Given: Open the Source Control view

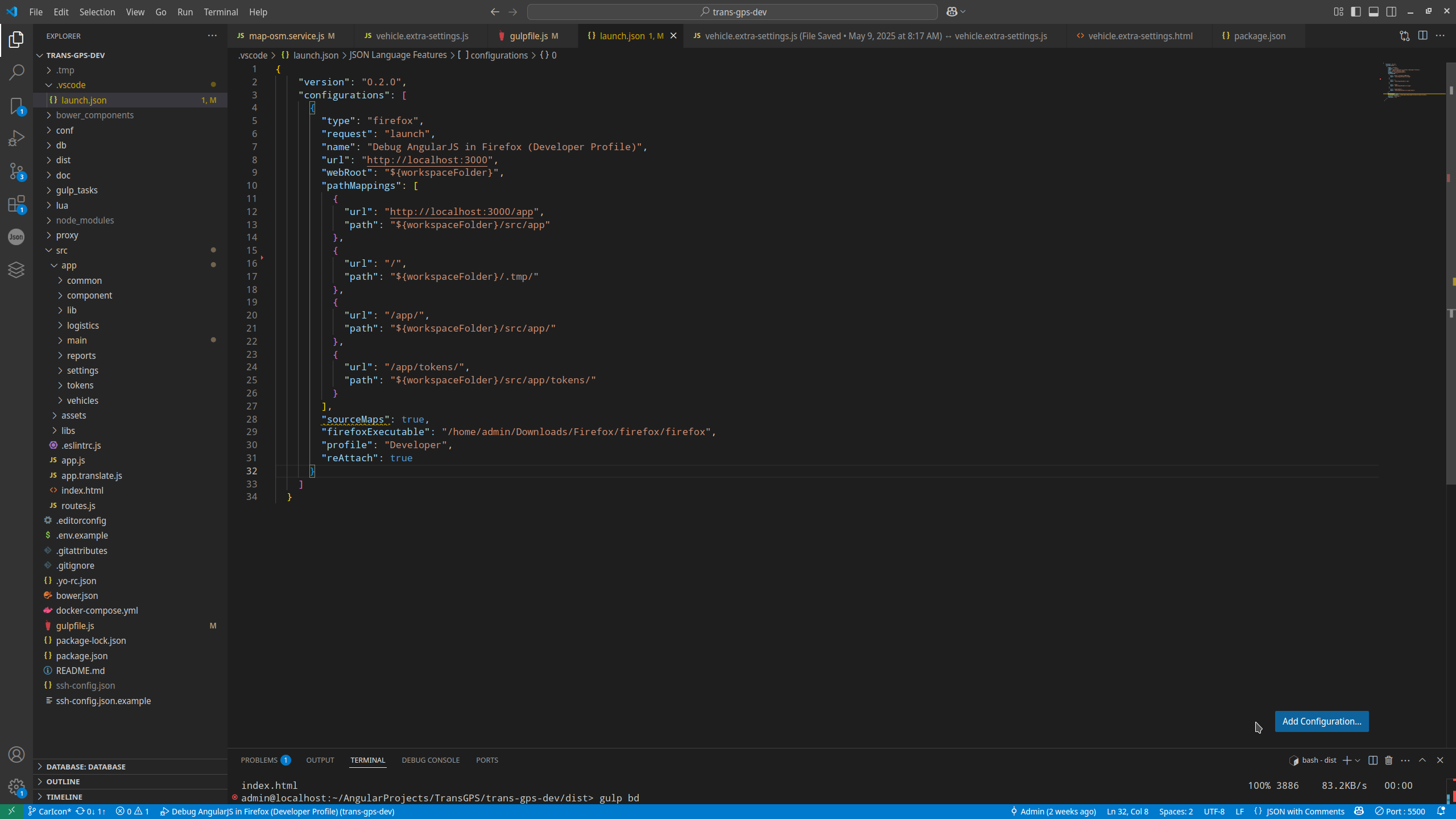Looking at the screenshot, I should coord(16,172).
